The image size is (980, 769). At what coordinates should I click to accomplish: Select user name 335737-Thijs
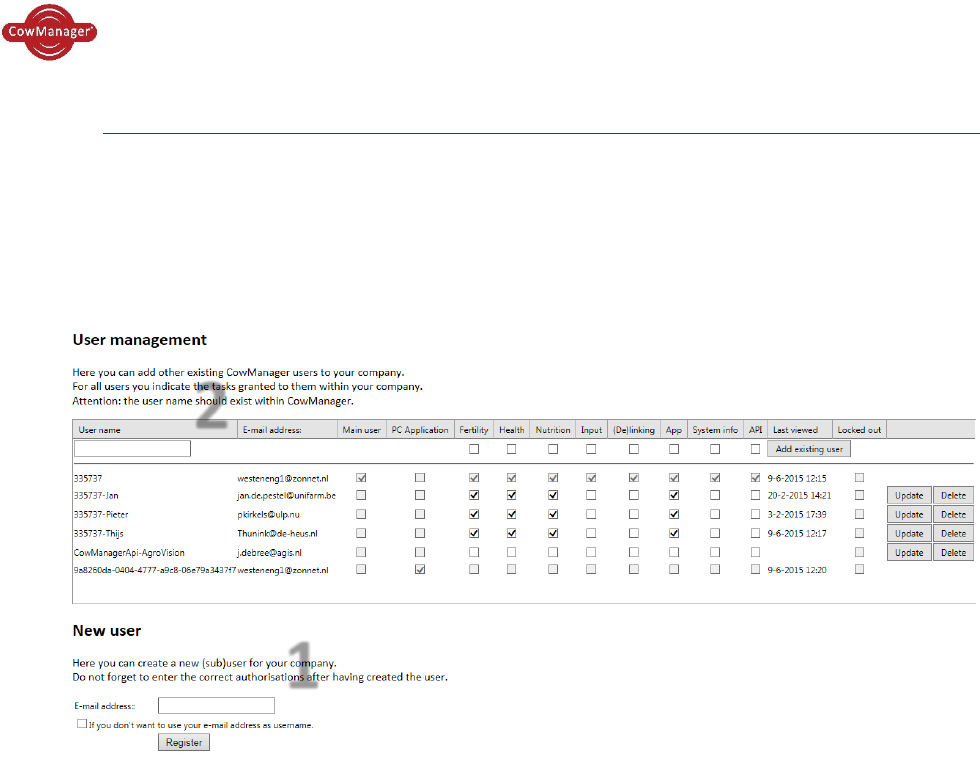pos(99,533)
